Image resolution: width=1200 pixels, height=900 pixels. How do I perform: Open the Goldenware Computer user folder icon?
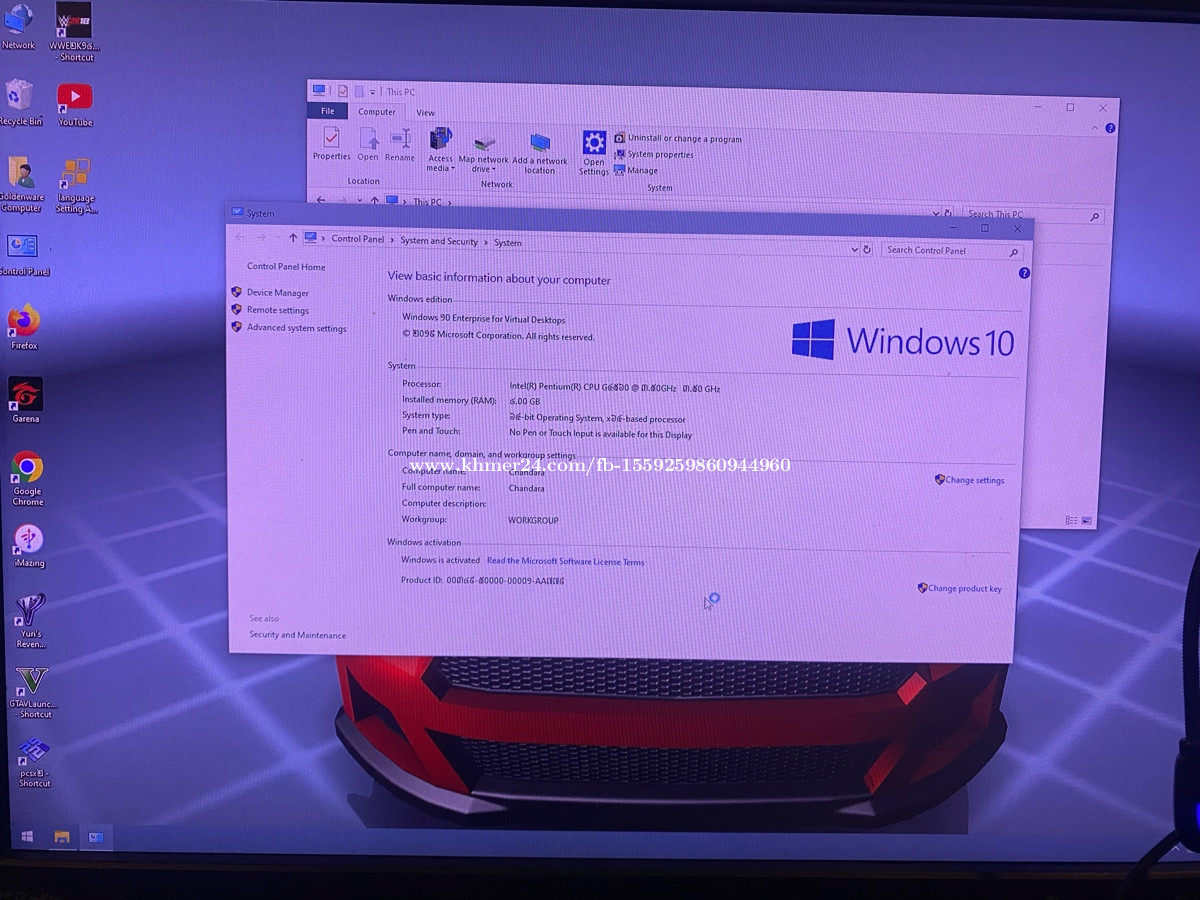coord(20,184)
